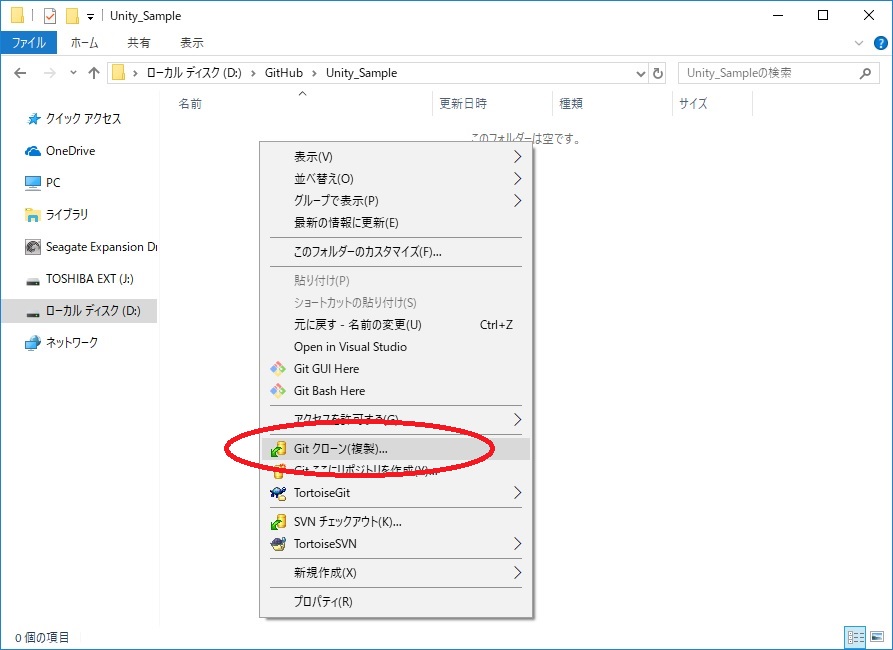Switch to the 表示 ribbon tab
The width and height of the screenshot is (893, 650).
click(x=192, y=42)
